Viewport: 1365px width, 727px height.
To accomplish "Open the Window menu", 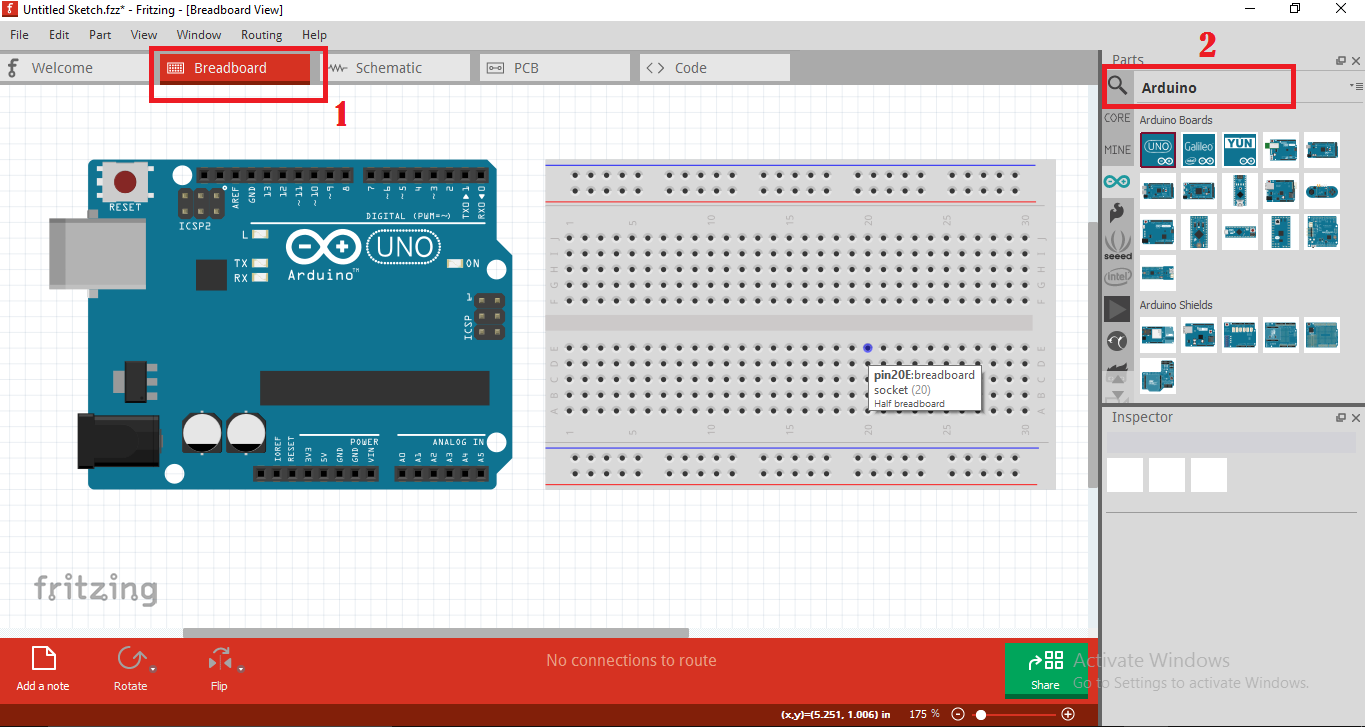I will click(199, 35).
